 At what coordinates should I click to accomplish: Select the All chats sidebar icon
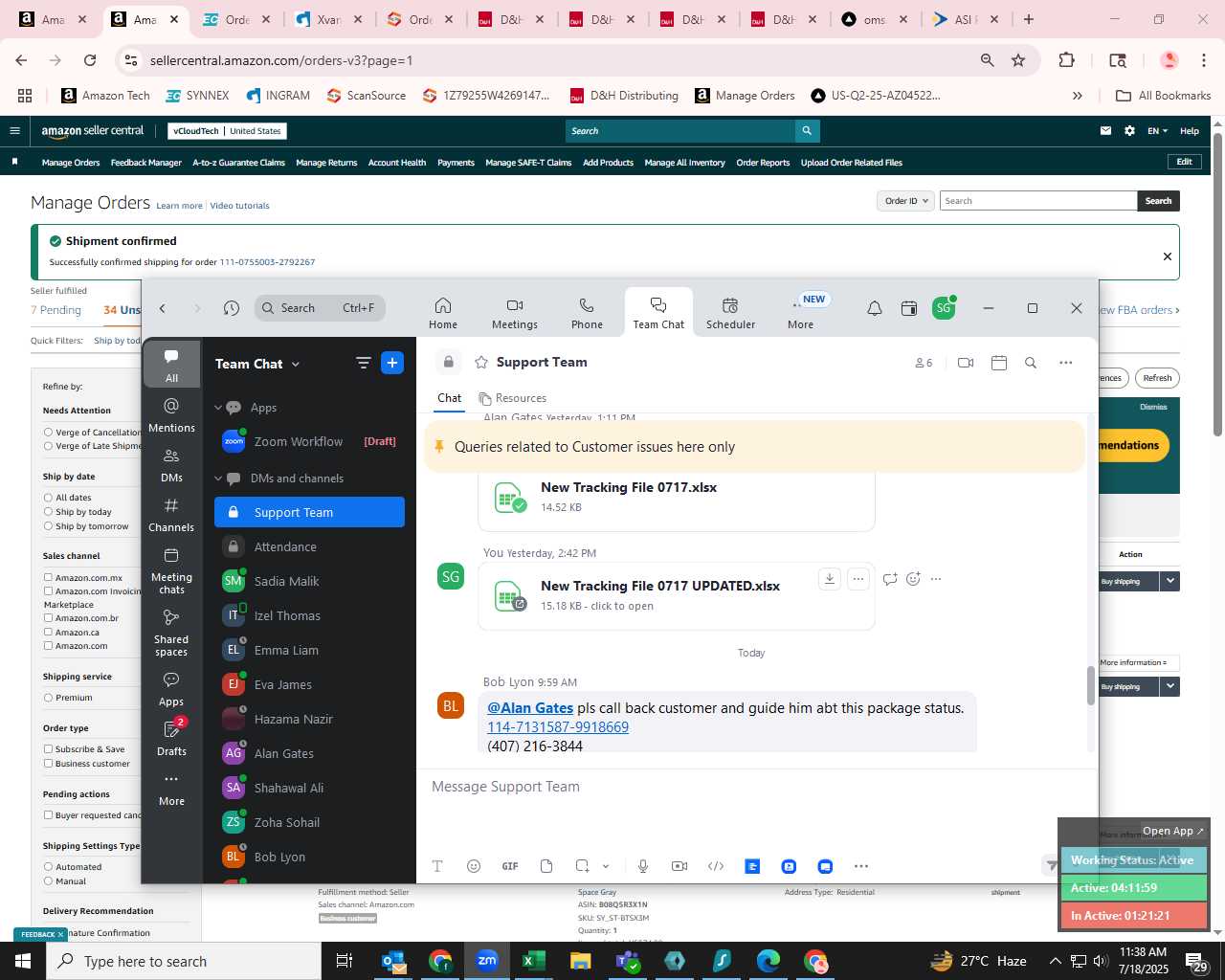(171, 365)
